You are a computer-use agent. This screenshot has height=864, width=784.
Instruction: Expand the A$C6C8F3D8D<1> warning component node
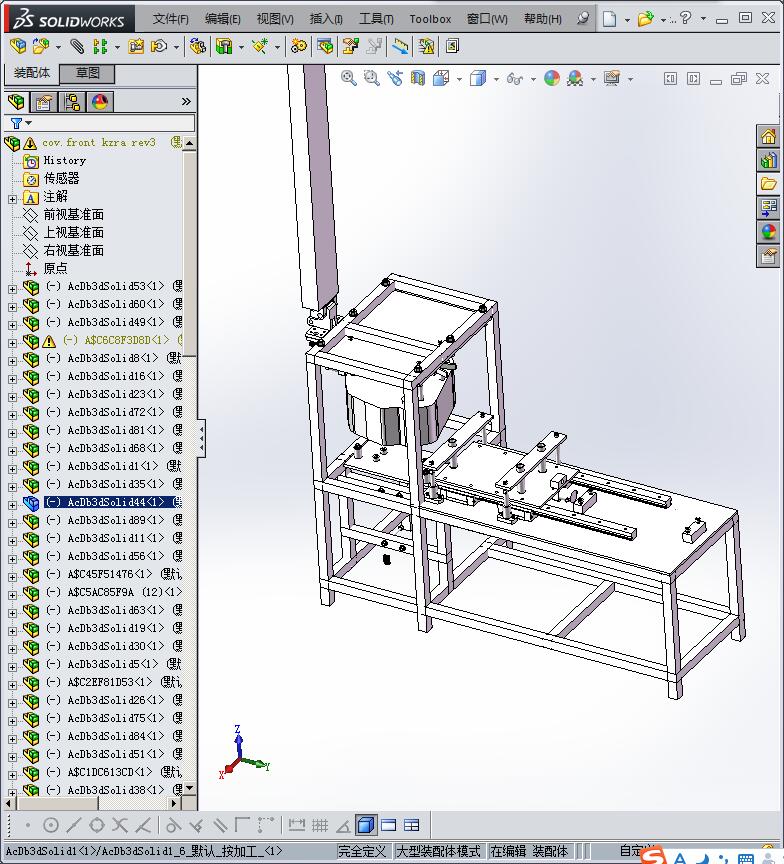click(13, 343)
